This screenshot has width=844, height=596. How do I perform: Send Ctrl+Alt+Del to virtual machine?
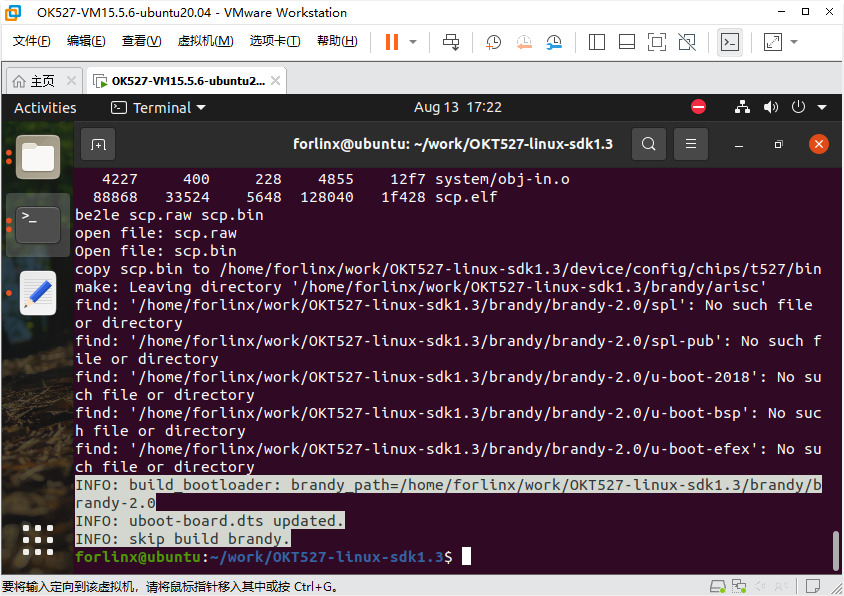point(451,42)
